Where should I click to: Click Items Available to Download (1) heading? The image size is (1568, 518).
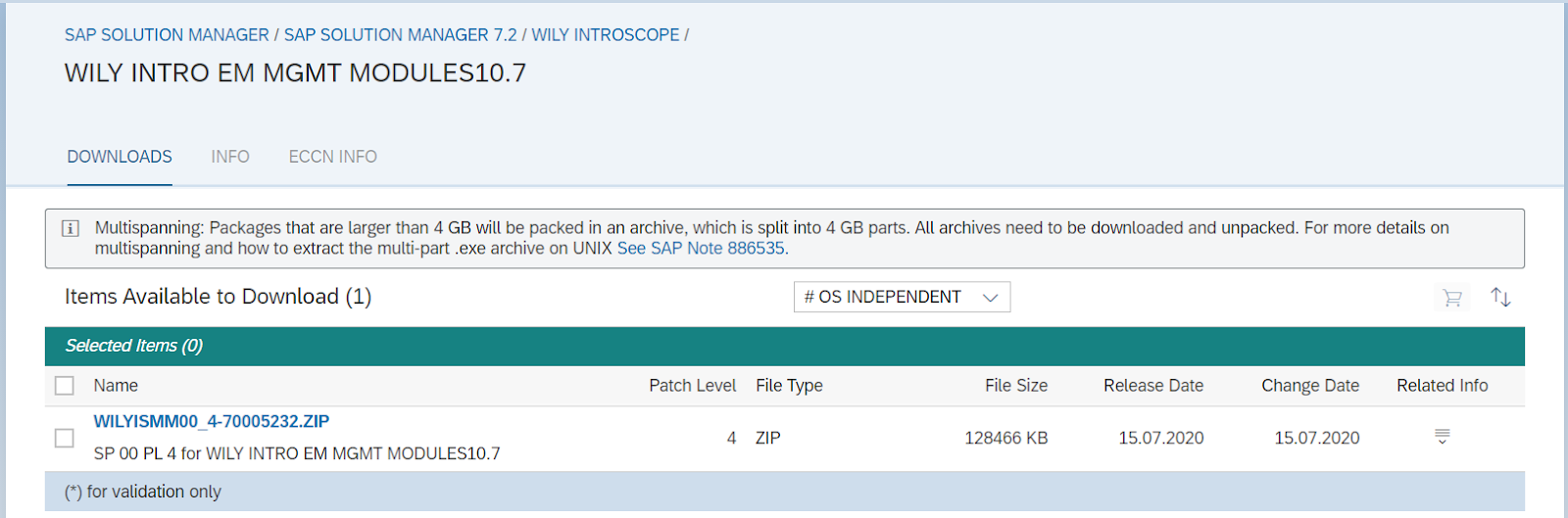coord(218,297)
